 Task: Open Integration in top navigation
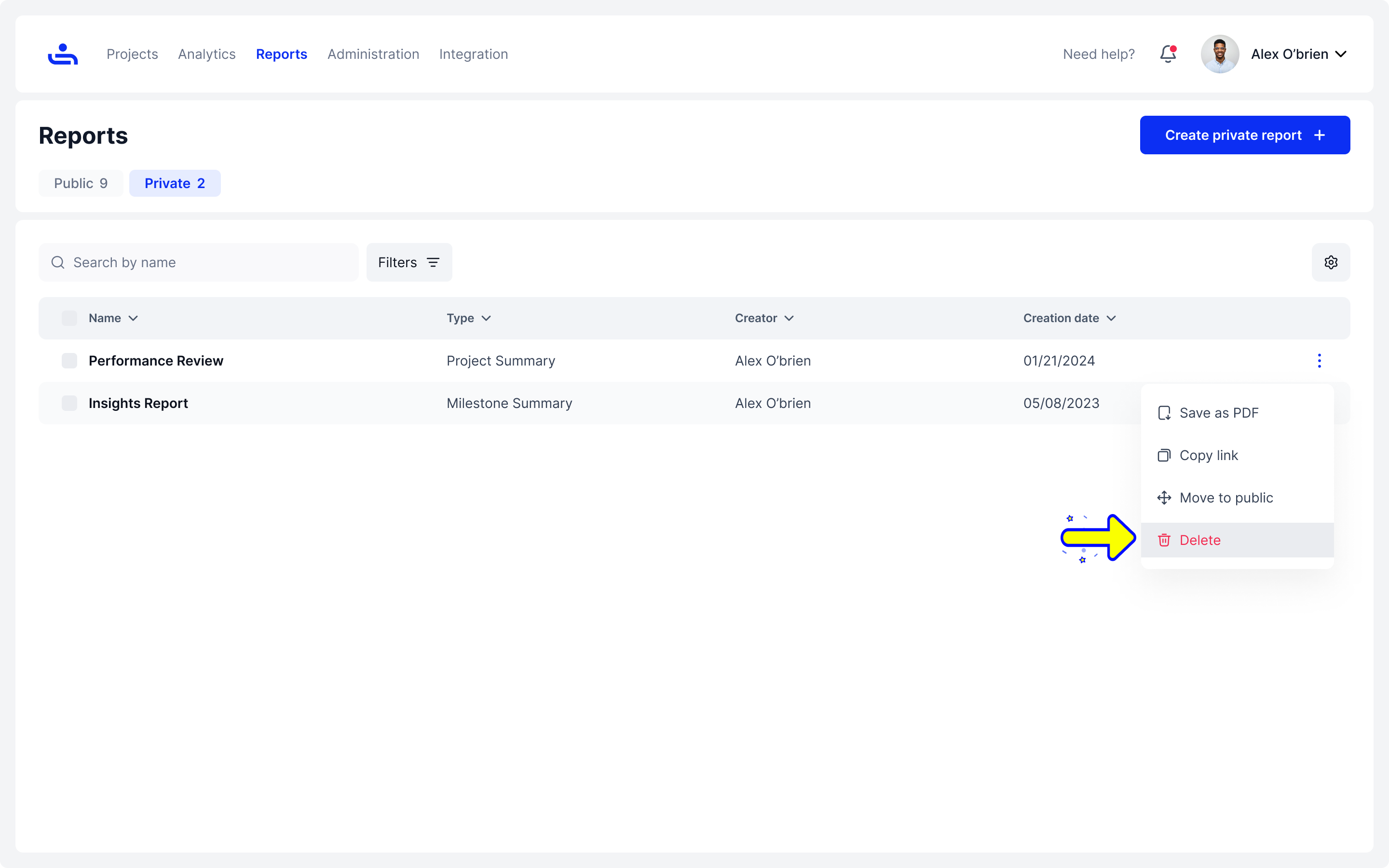[474, 54]
